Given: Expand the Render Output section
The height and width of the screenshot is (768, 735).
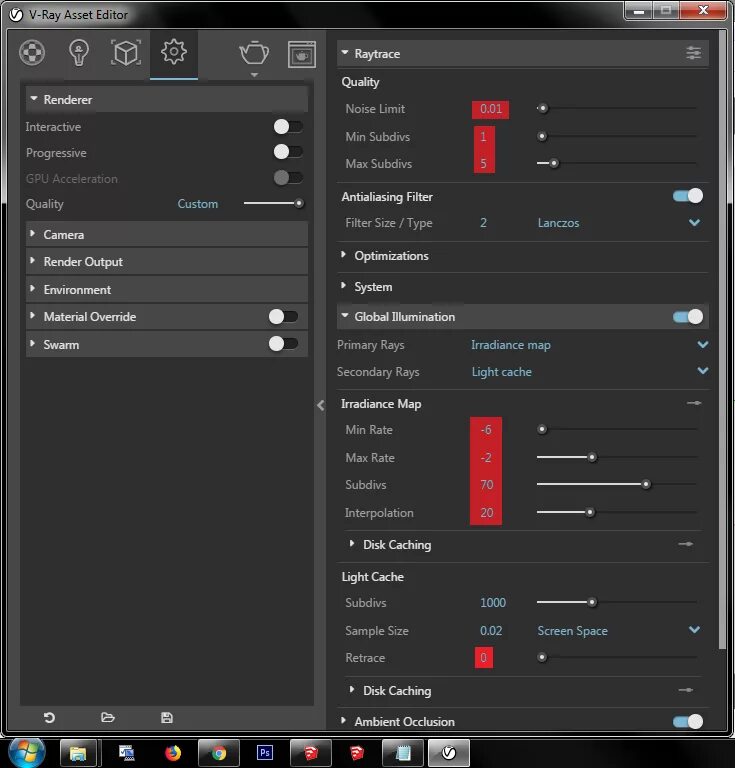Looking at the screenshot, I should 166,262.
